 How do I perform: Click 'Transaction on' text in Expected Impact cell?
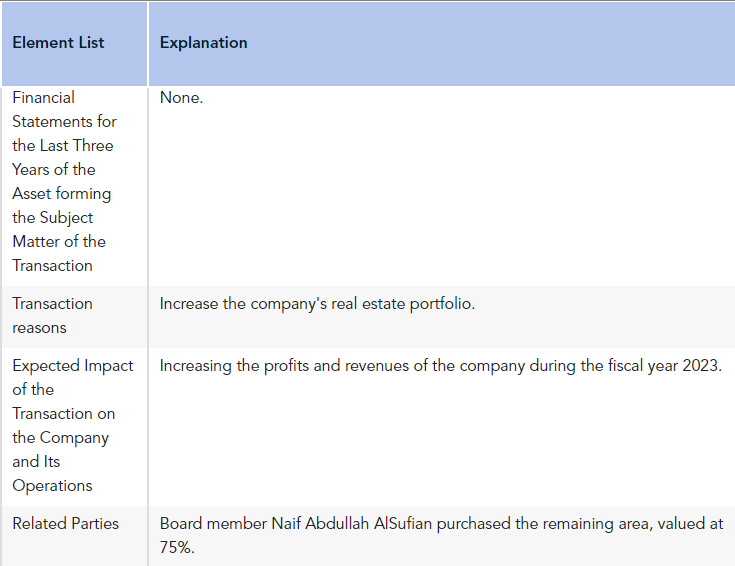point(64,414)
